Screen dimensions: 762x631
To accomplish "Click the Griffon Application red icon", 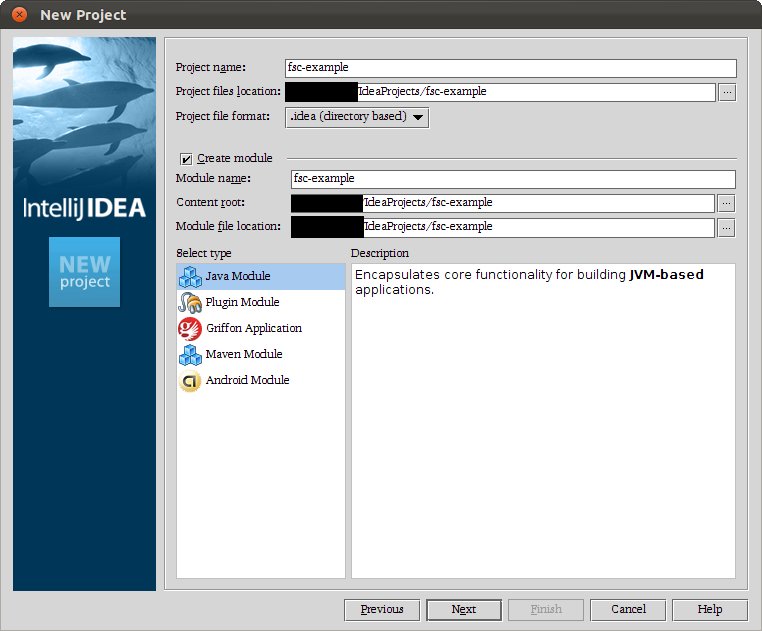I will click(190, 329).
